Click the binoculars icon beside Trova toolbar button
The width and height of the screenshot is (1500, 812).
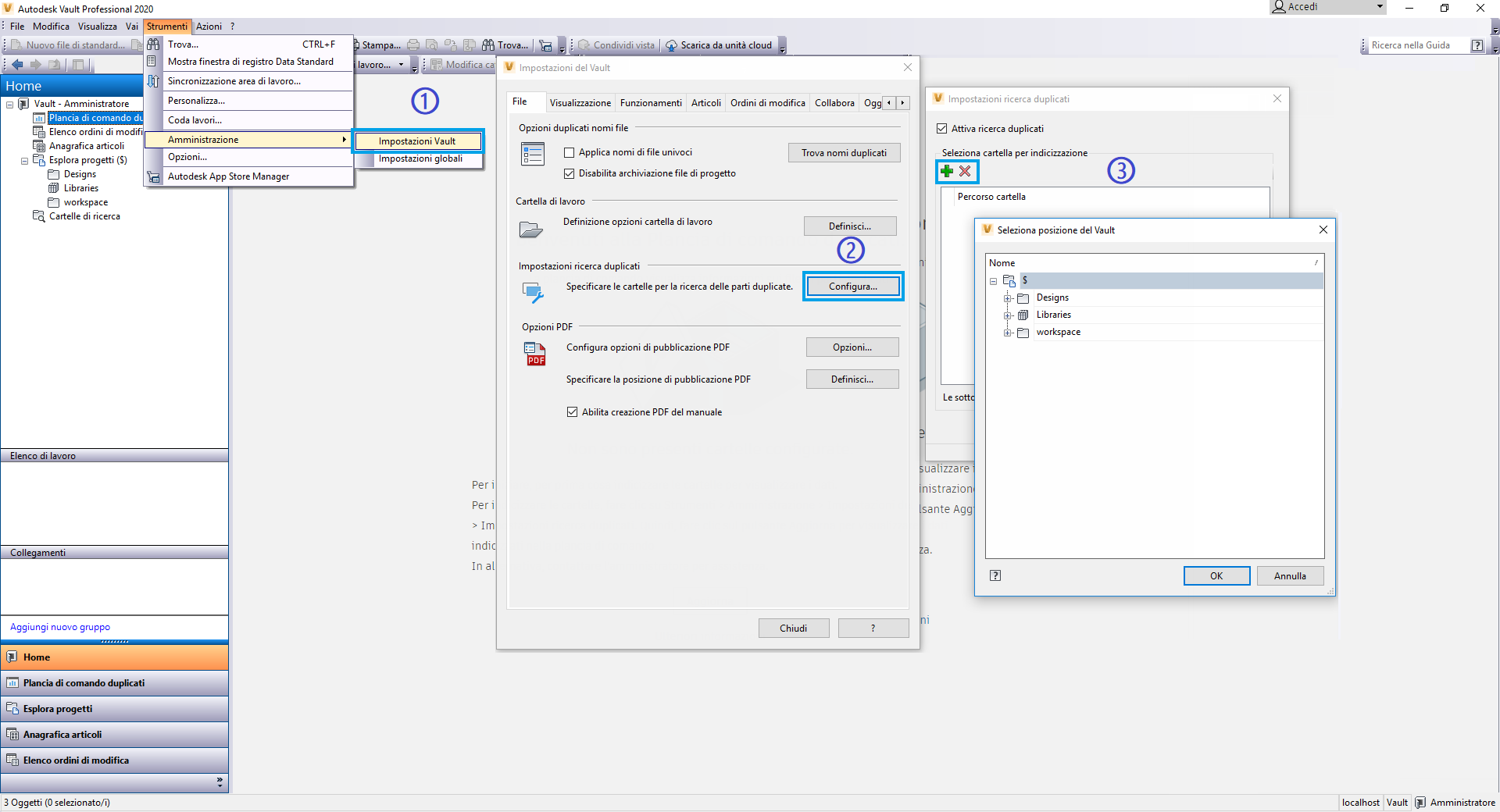click(488, 45)
